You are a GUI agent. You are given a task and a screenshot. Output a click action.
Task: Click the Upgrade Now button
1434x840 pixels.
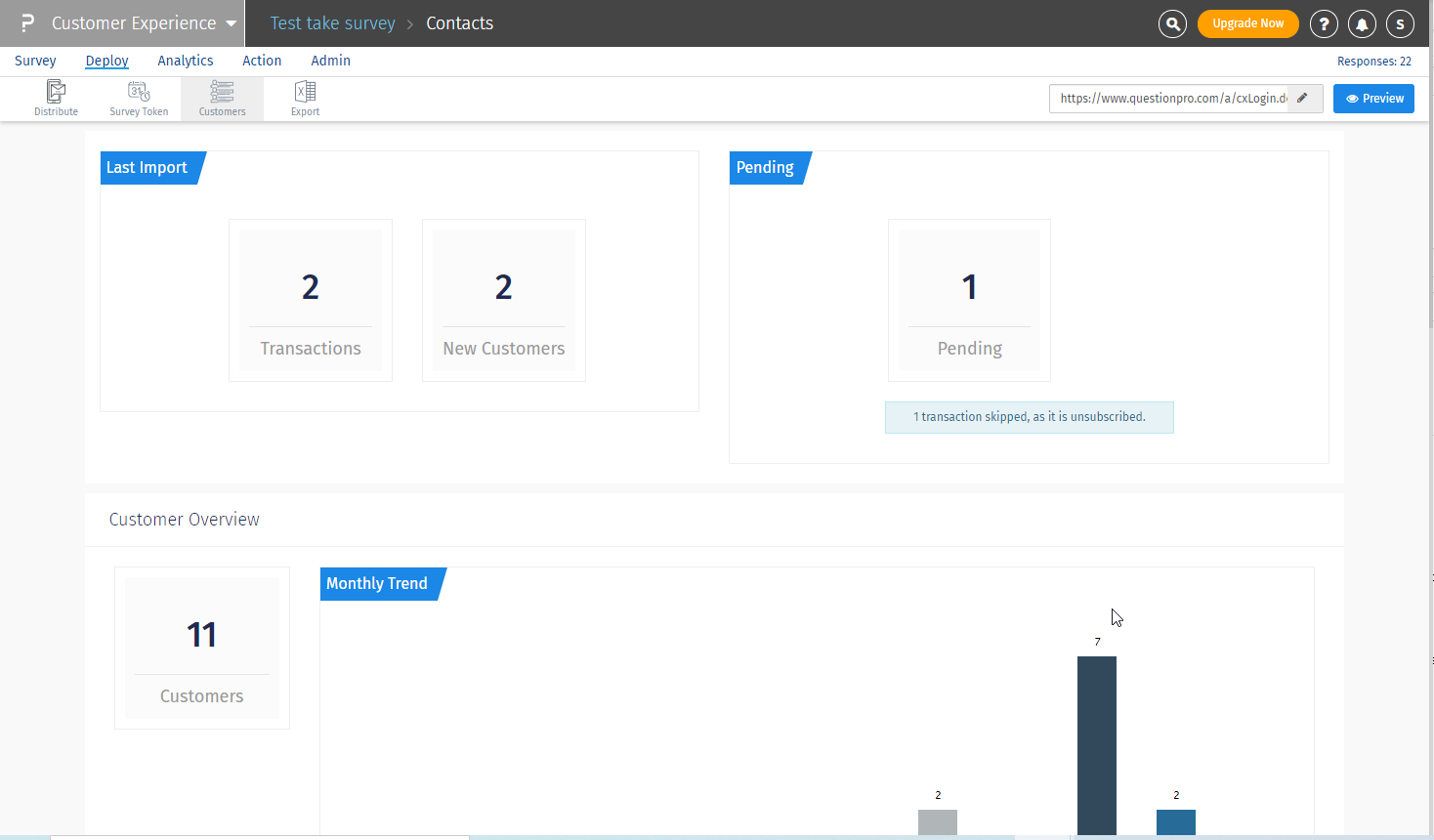tap(1247, 23)
